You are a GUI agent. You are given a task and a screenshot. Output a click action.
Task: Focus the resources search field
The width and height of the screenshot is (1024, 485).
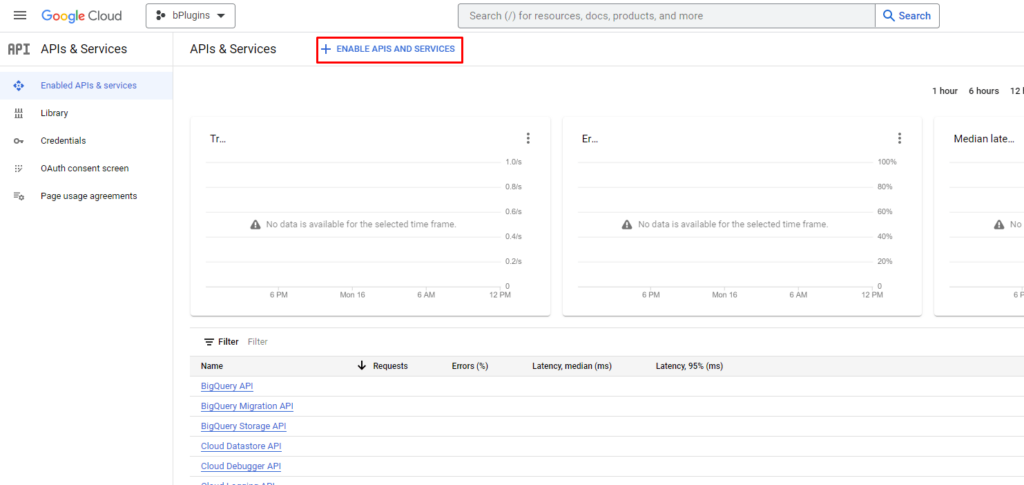pyautogui.click(x=666, y=16)
